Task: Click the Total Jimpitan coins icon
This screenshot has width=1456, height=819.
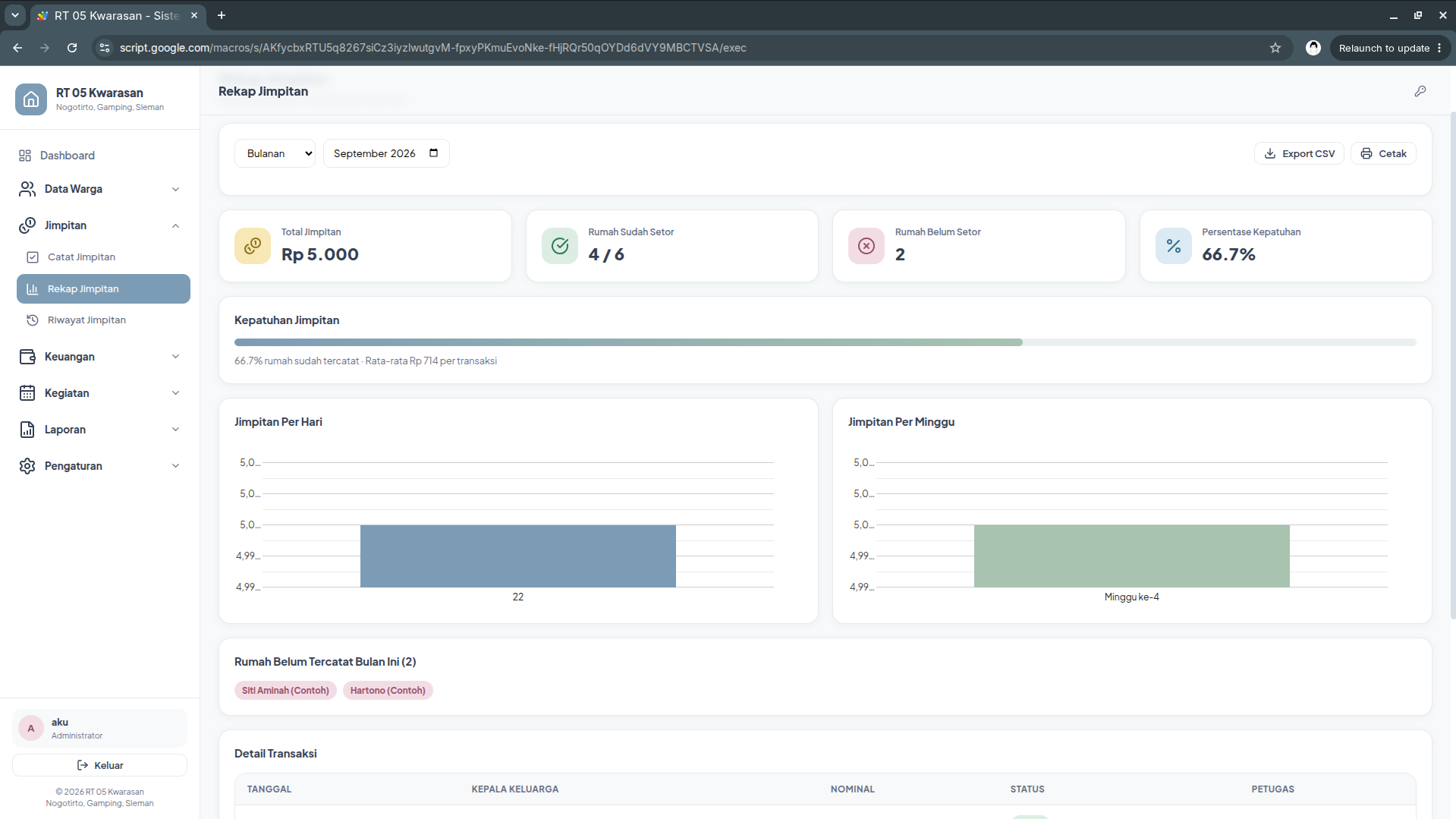Action: [253, 246]
